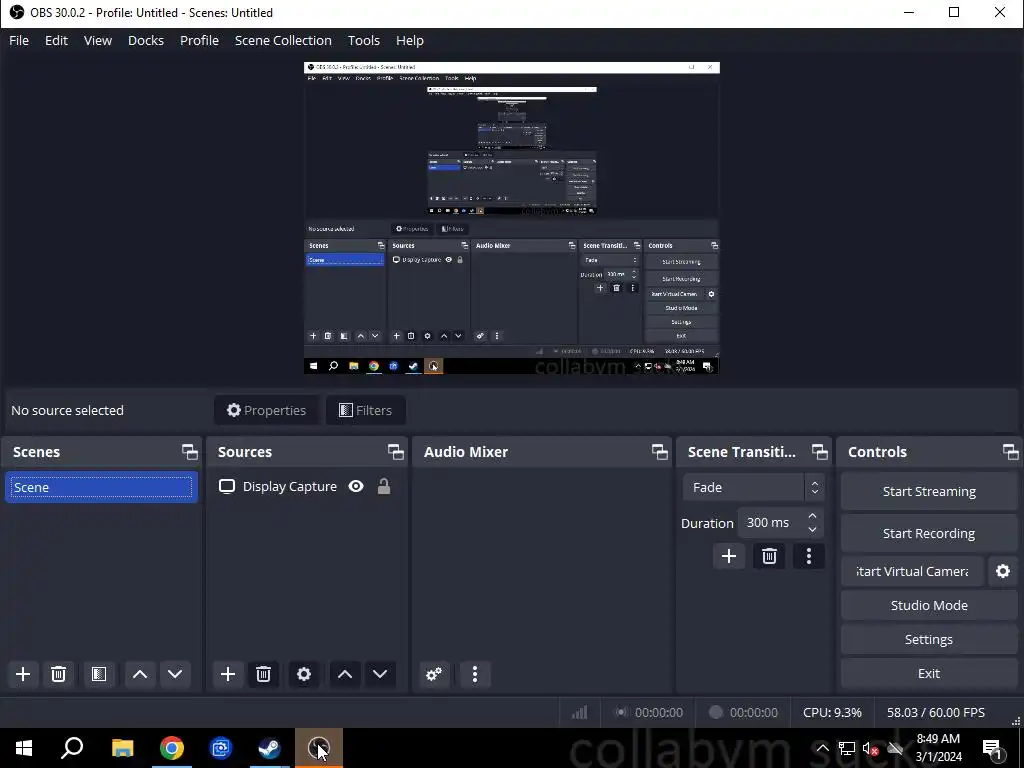The height and width of the screenshot is (768, 1024).
Task: Open the Scene Collection menu
Action: [x=283, y=40]
